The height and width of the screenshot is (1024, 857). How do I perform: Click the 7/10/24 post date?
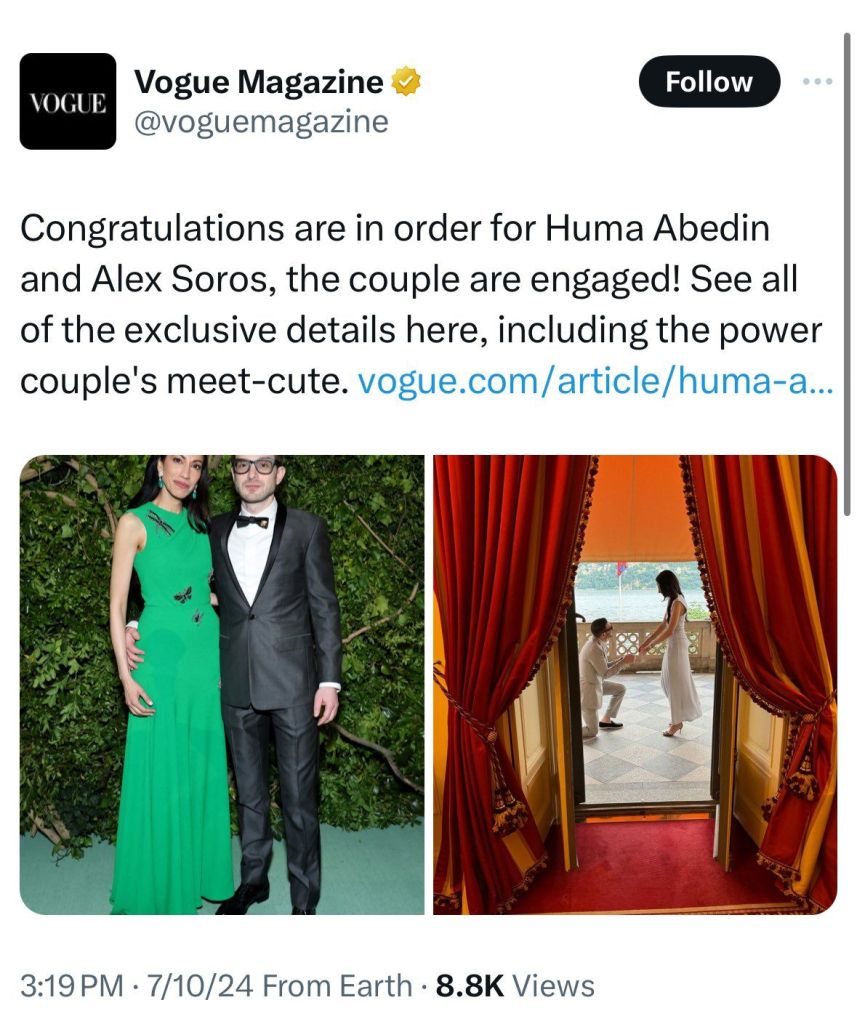coord(200,985)
